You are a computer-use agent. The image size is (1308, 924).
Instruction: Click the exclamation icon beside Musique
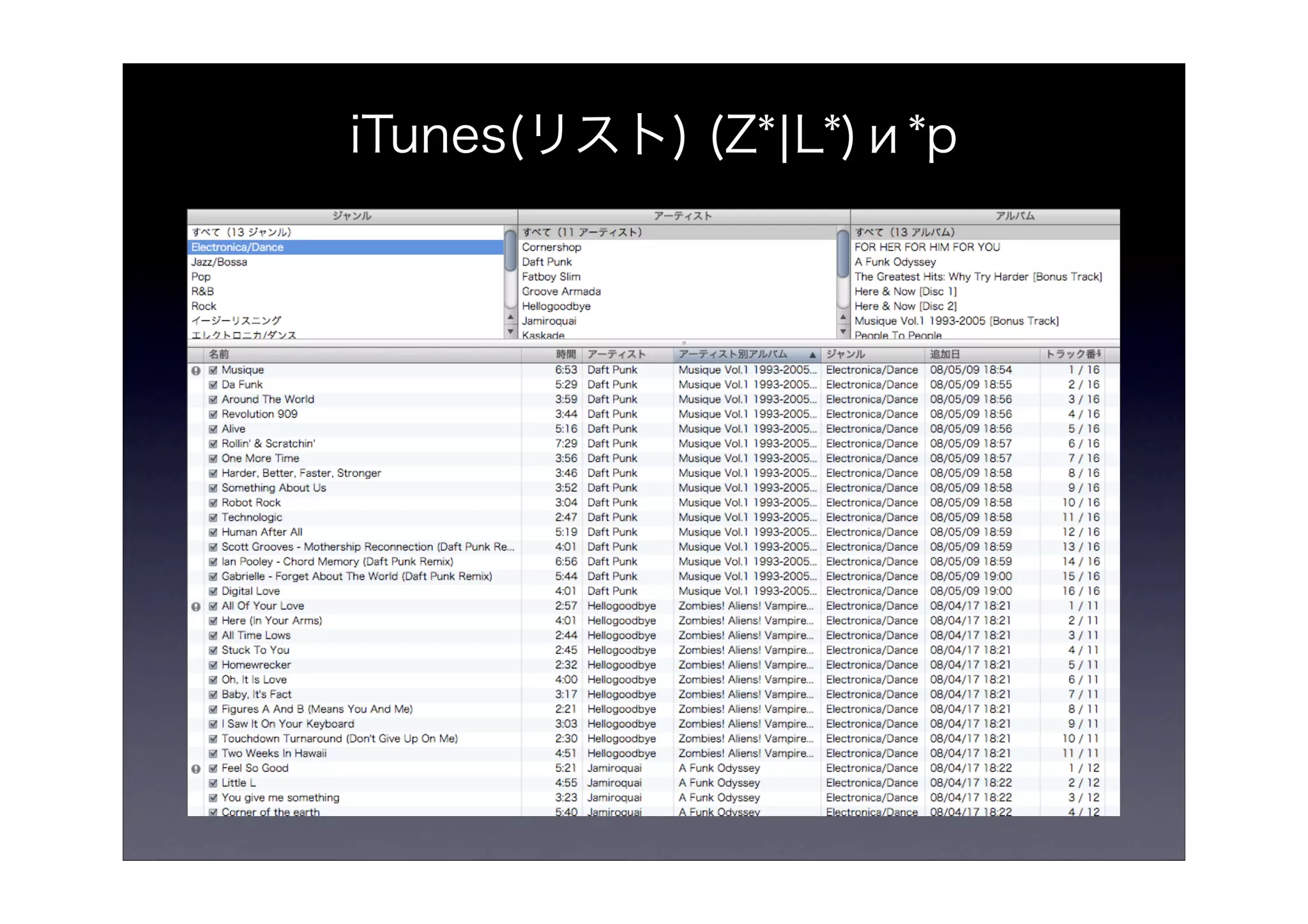[196, 370]
